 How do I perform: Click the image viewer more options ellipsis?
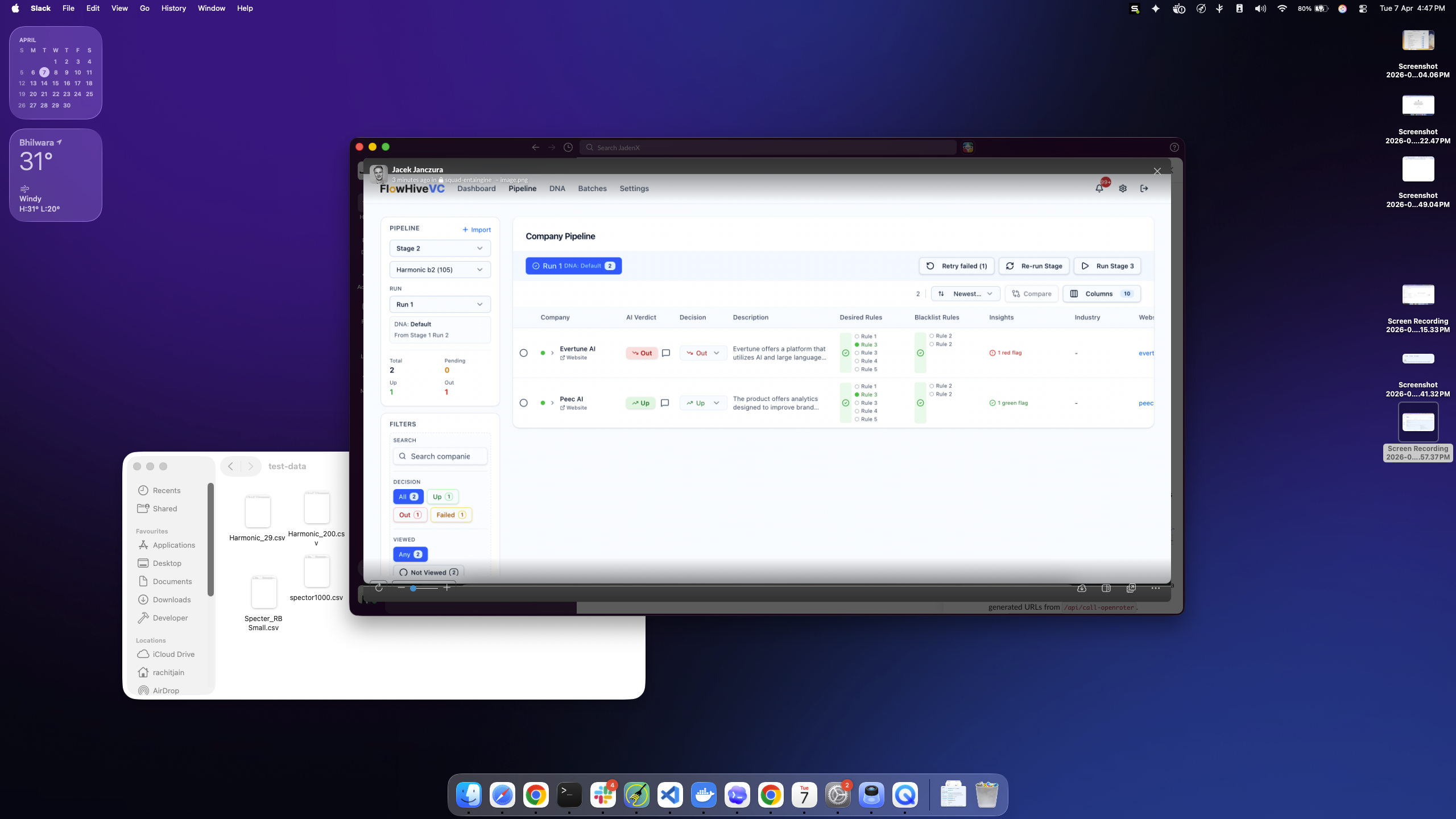click(1155, 588)
